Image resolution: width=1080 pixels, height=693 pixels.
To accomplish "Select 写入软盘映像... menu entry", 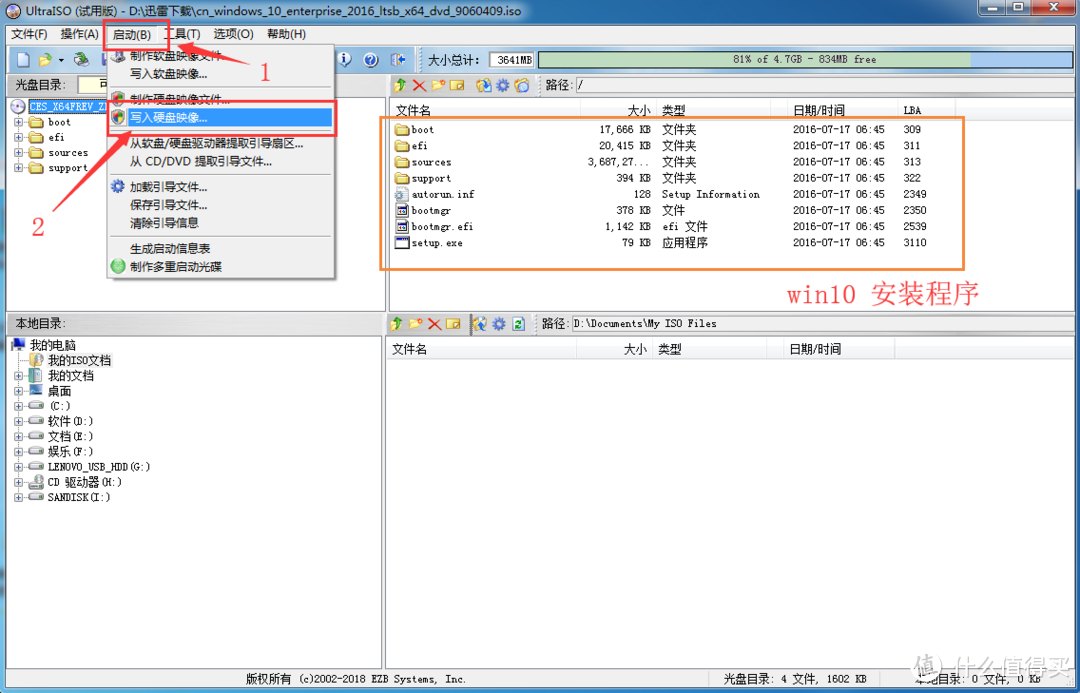I will point(220,74).
